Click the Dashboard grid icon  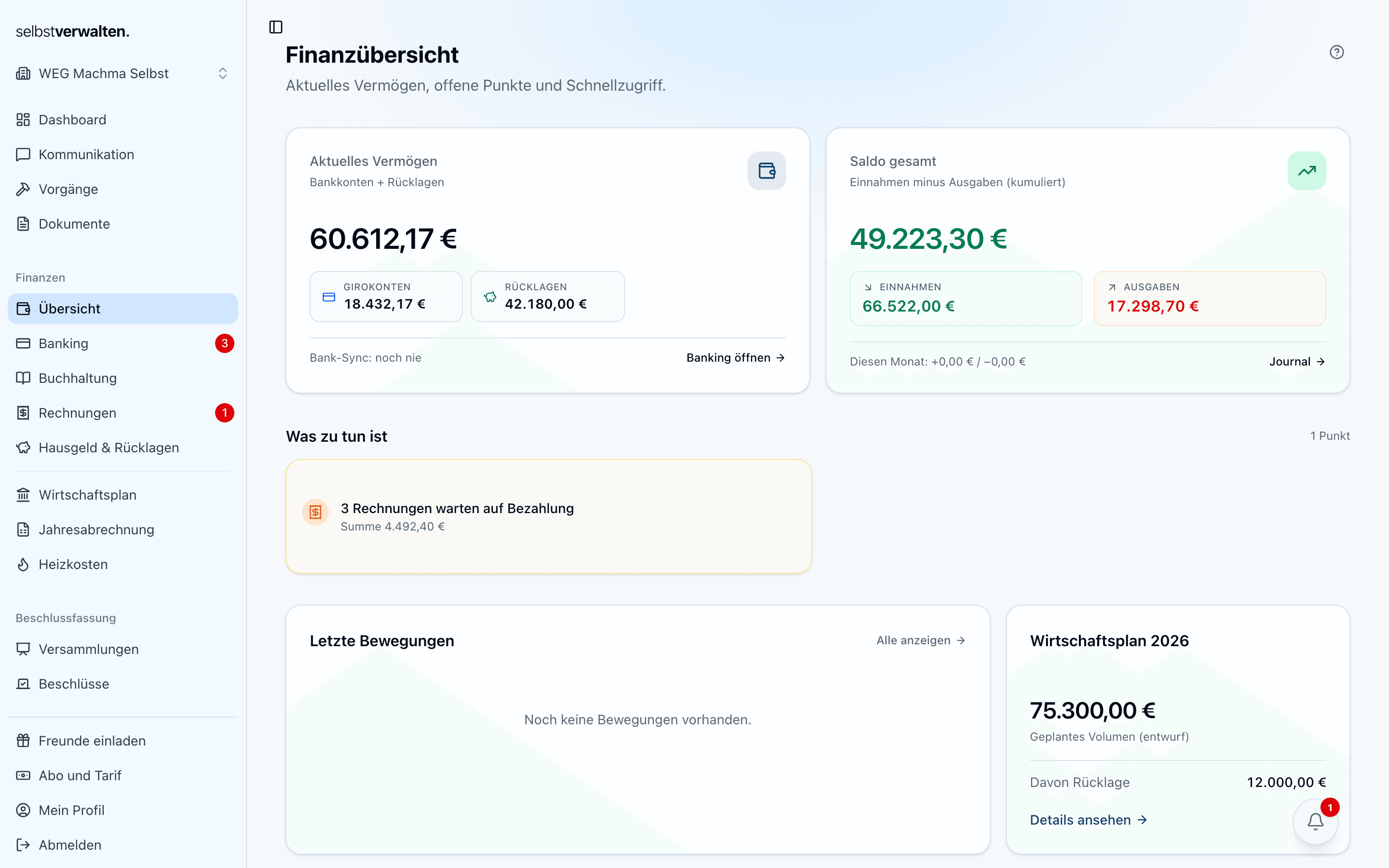pyautogui.click(x=23, y=120)
